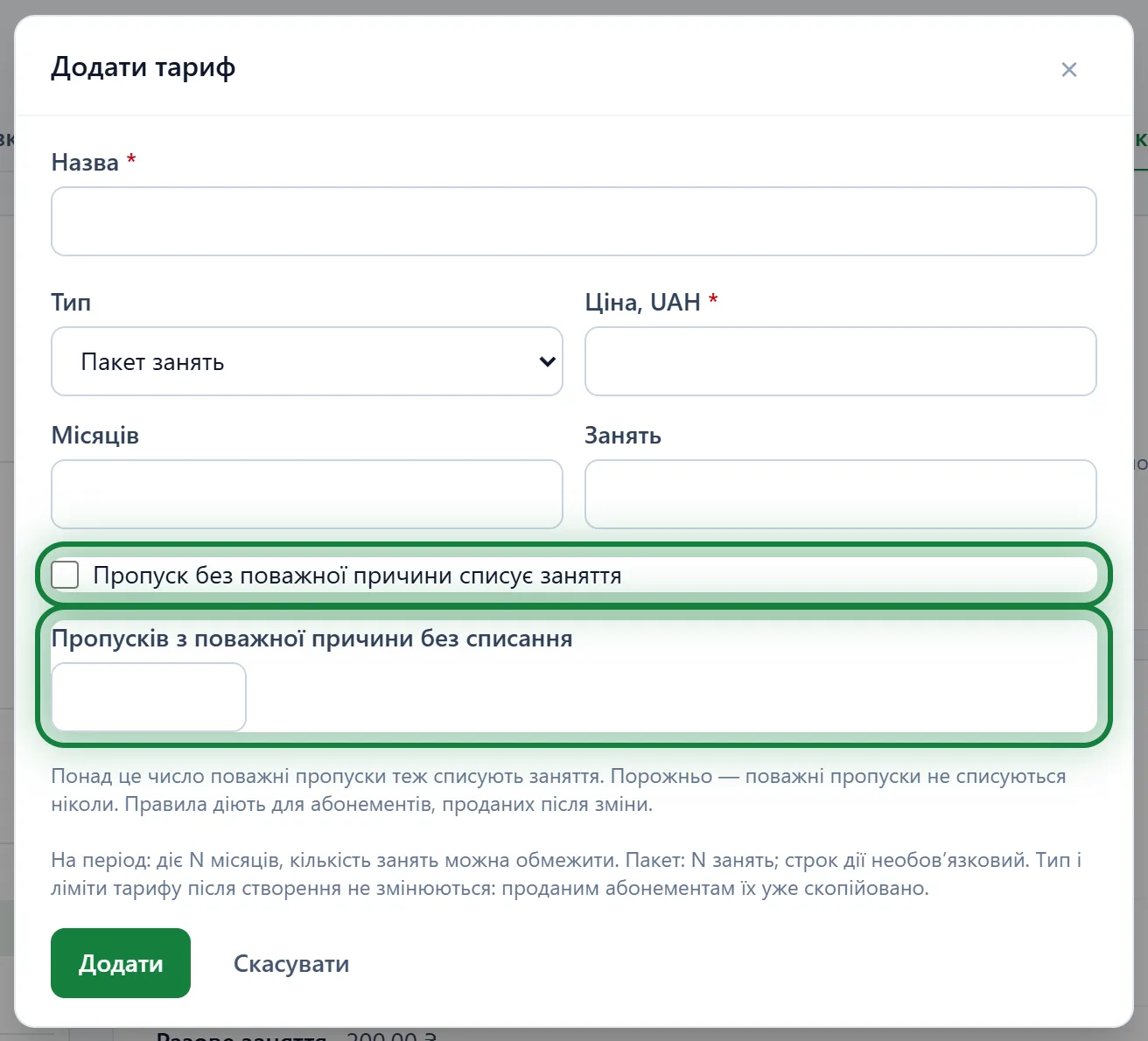Click the label text Пропуск без поважної причини списує заняття
The height and width of the screenshot is (1041, 1148).
[x=357, y=576]
